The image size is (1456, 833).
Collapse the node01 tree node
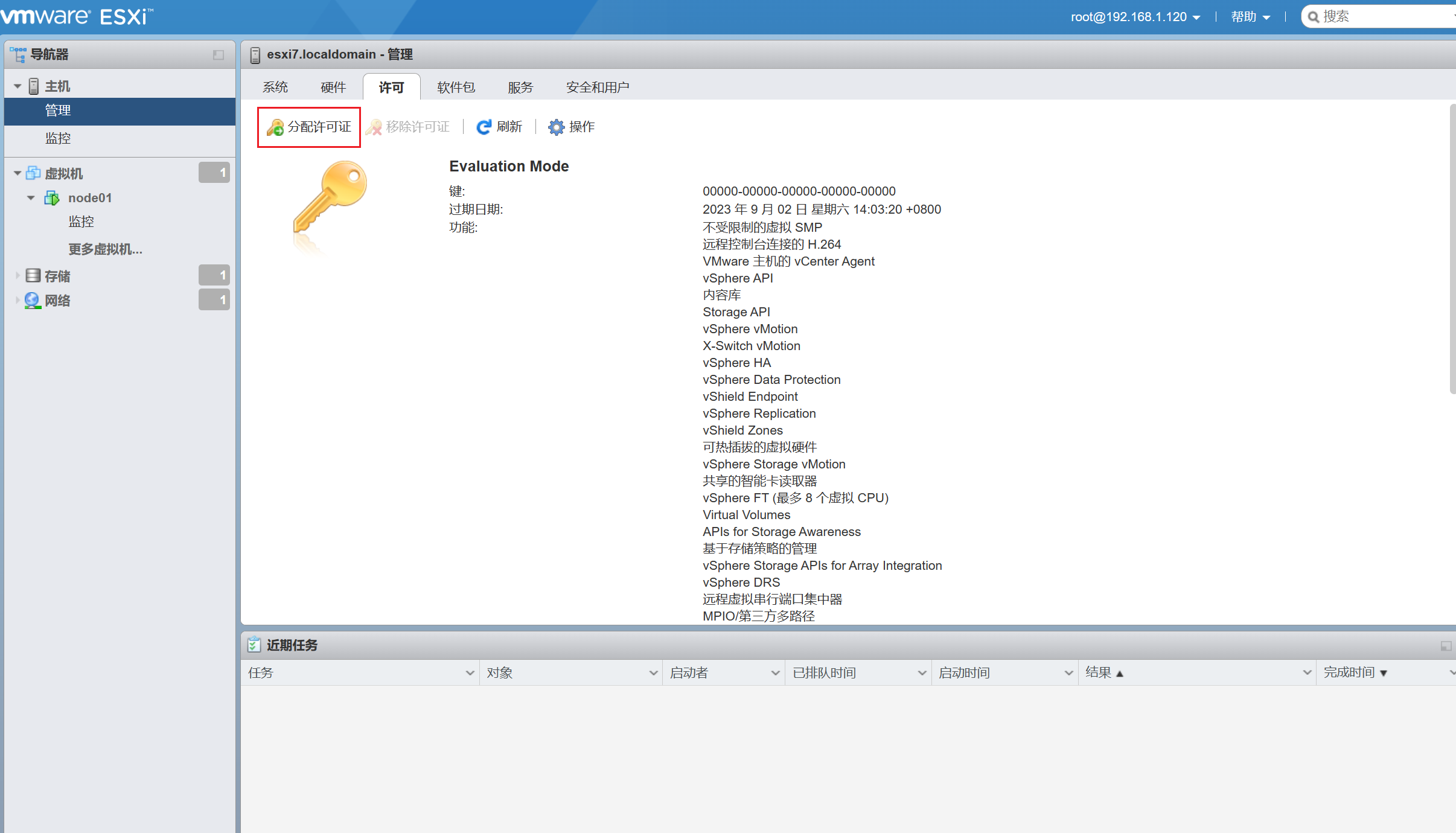(31, 198)
